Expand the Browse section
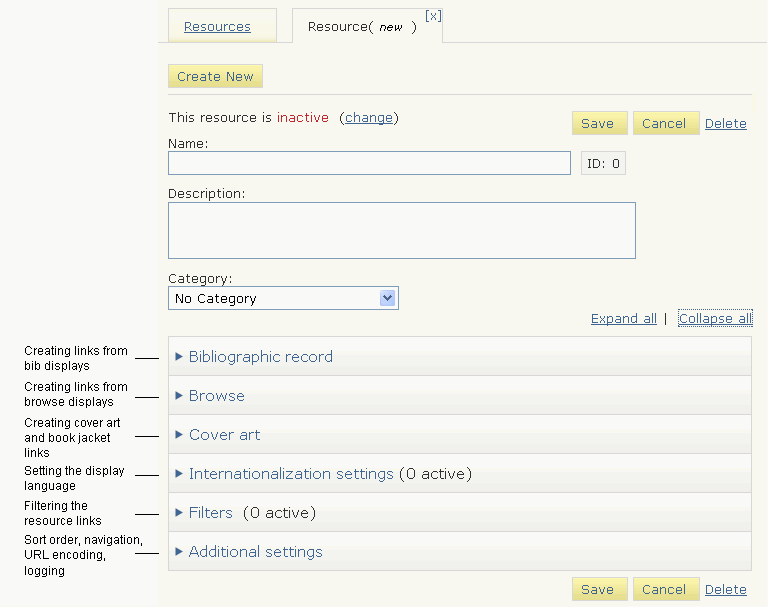Screen dimensions: 768x607 tap(459, 395)
